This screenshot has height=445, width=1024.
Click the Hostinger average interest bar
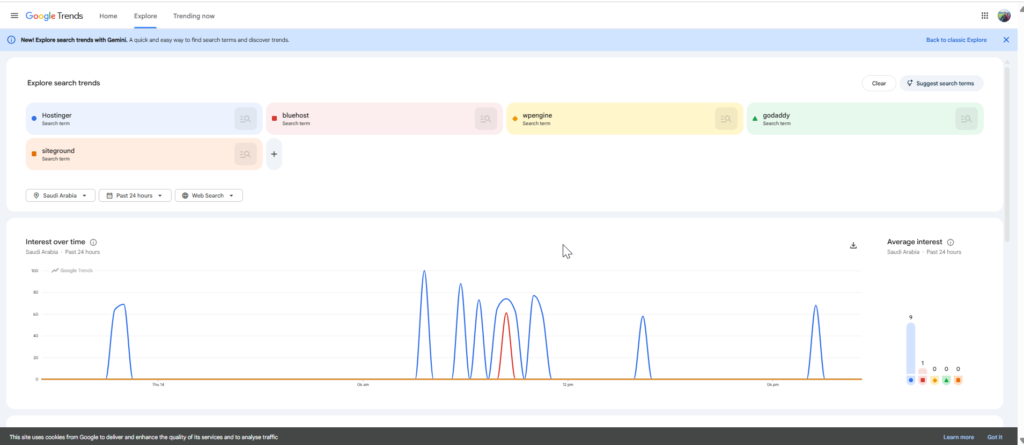(910, 348)
